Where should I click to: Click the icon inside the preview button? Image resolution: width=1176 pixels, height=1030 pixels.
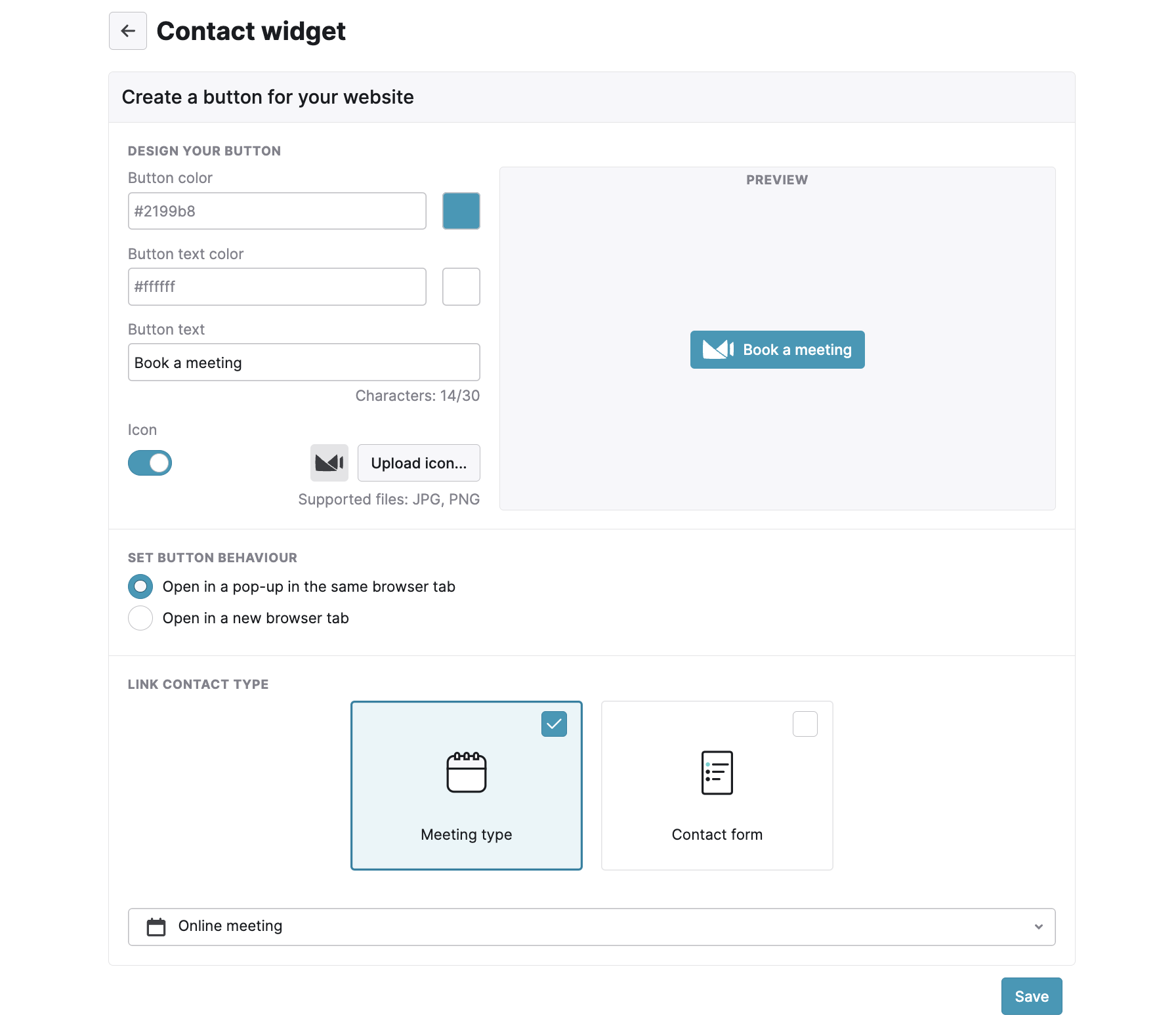click(x=718, y=350)
